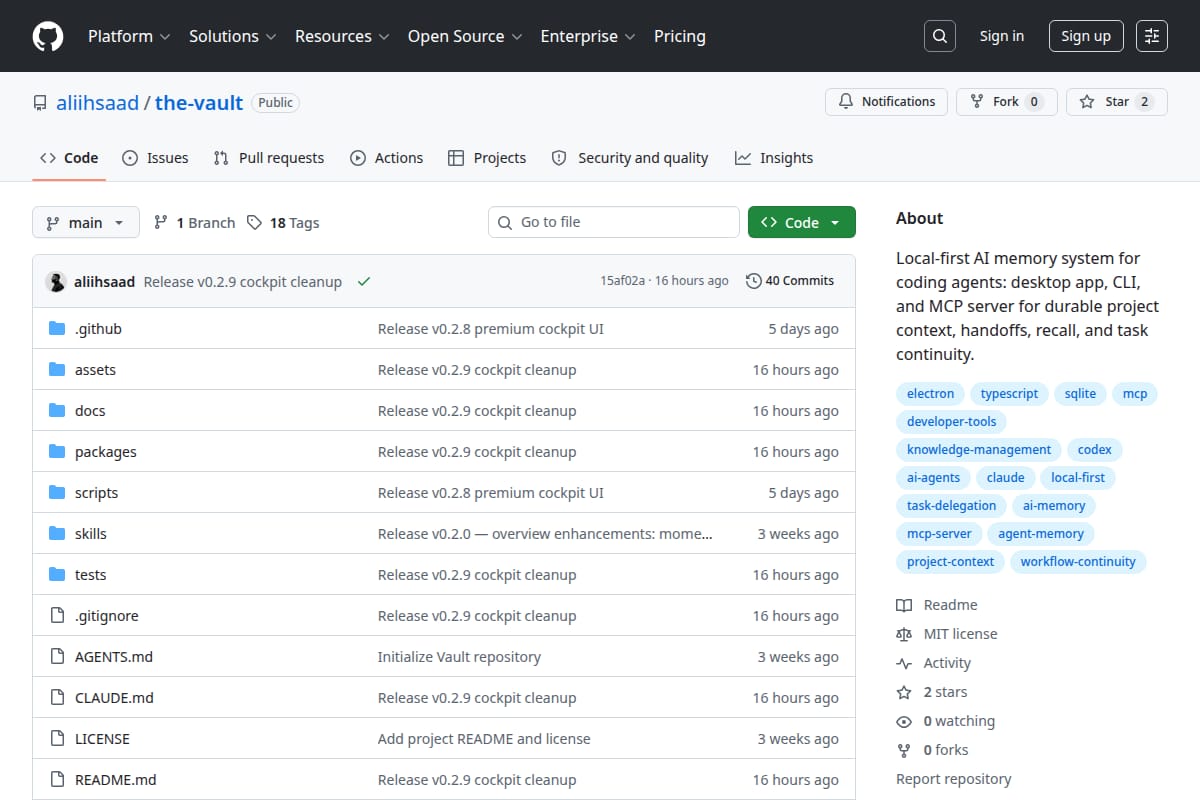Select the typescript topic tag
The width and height of the screenshot is (1200, 800).
(1009, 394)
